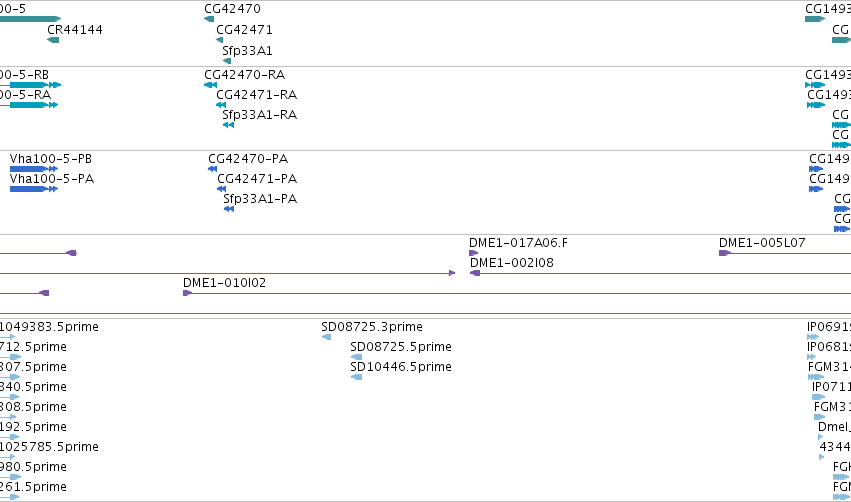Open the CG42471-PA protein label

coord(257,179)
